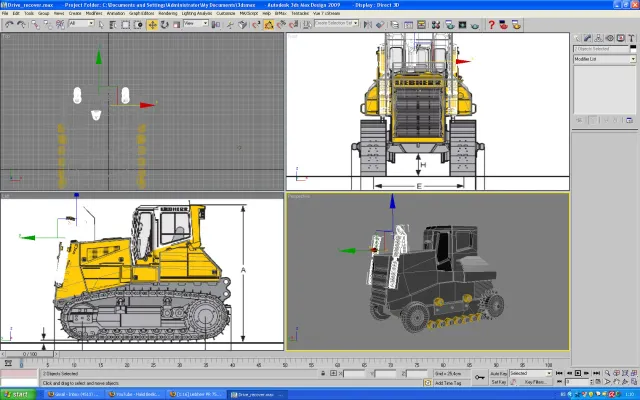Click the Mirror tool icon
The image size is (640, 400).
368,25
